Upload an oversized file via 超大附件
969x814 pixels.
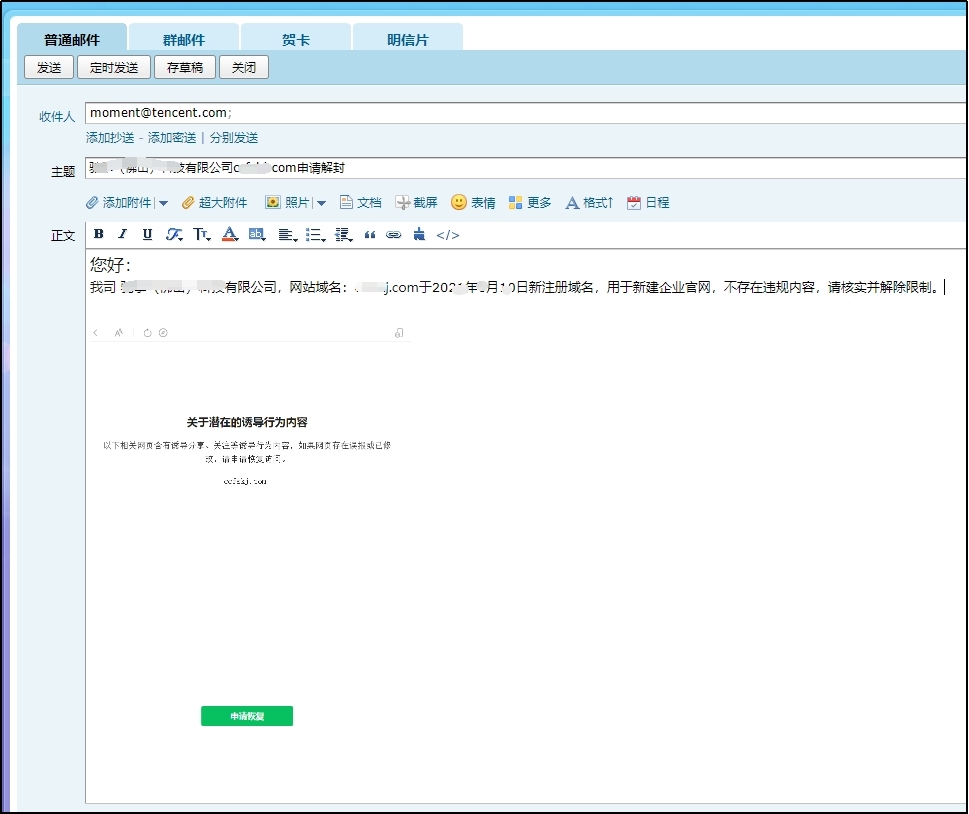(216, 202)
